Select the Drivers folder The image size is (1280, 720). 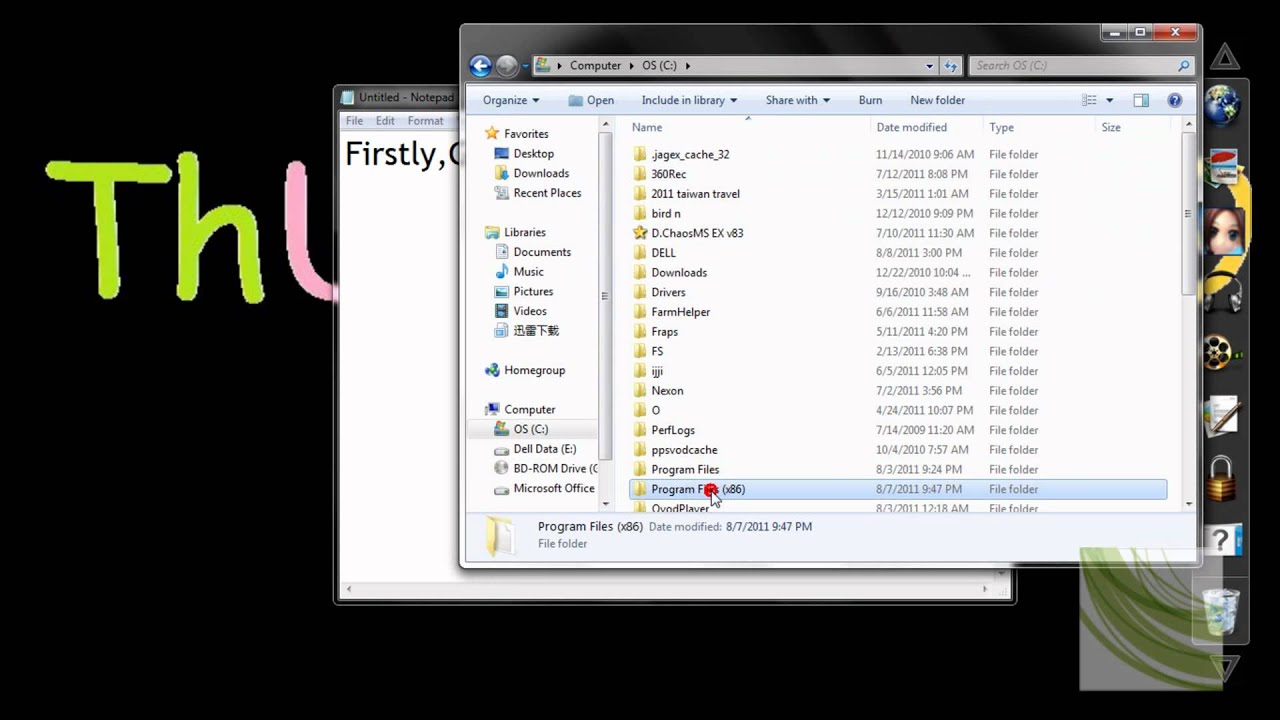(x=668, y=292)
